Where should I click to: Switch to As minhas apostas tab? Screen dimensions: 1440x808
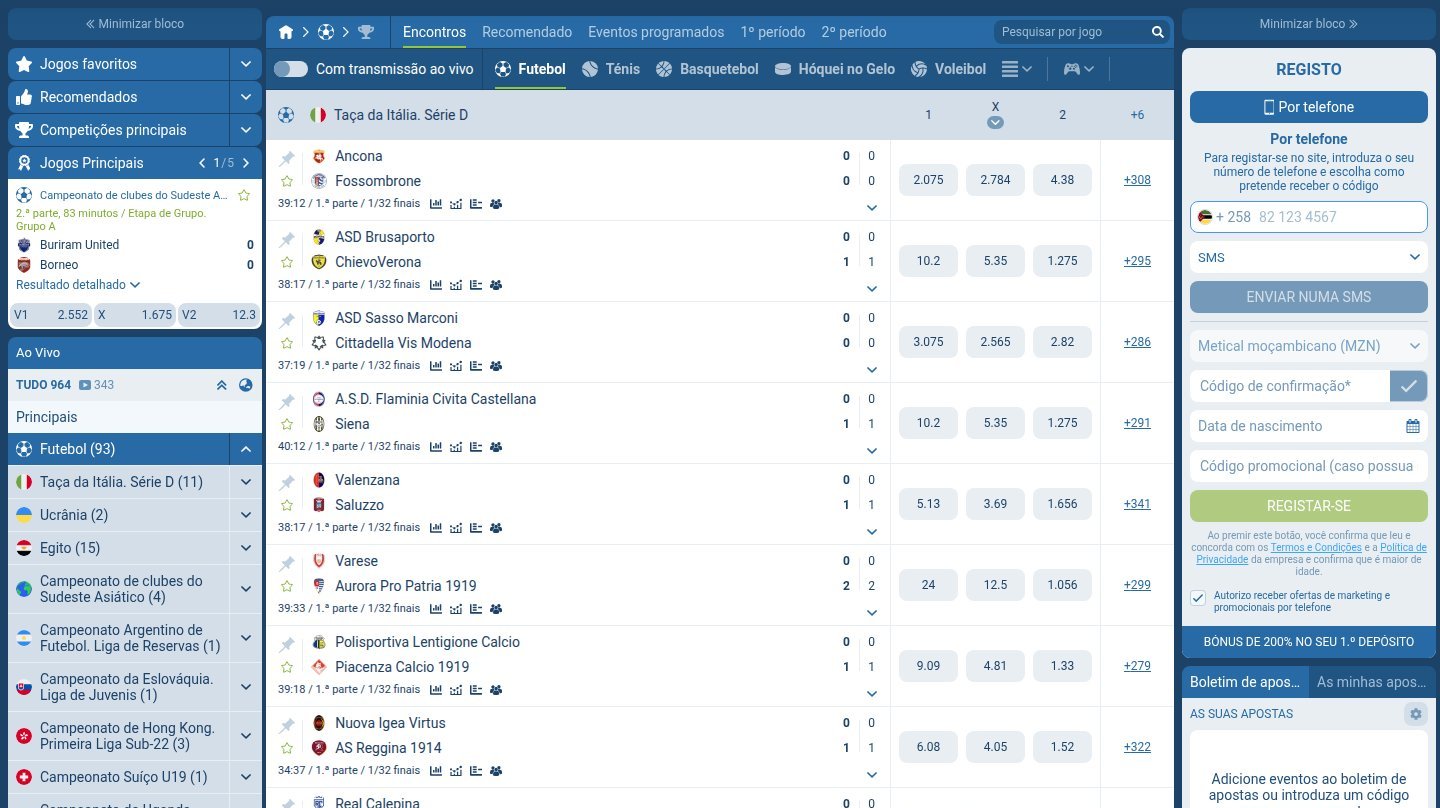point(1372,682)
